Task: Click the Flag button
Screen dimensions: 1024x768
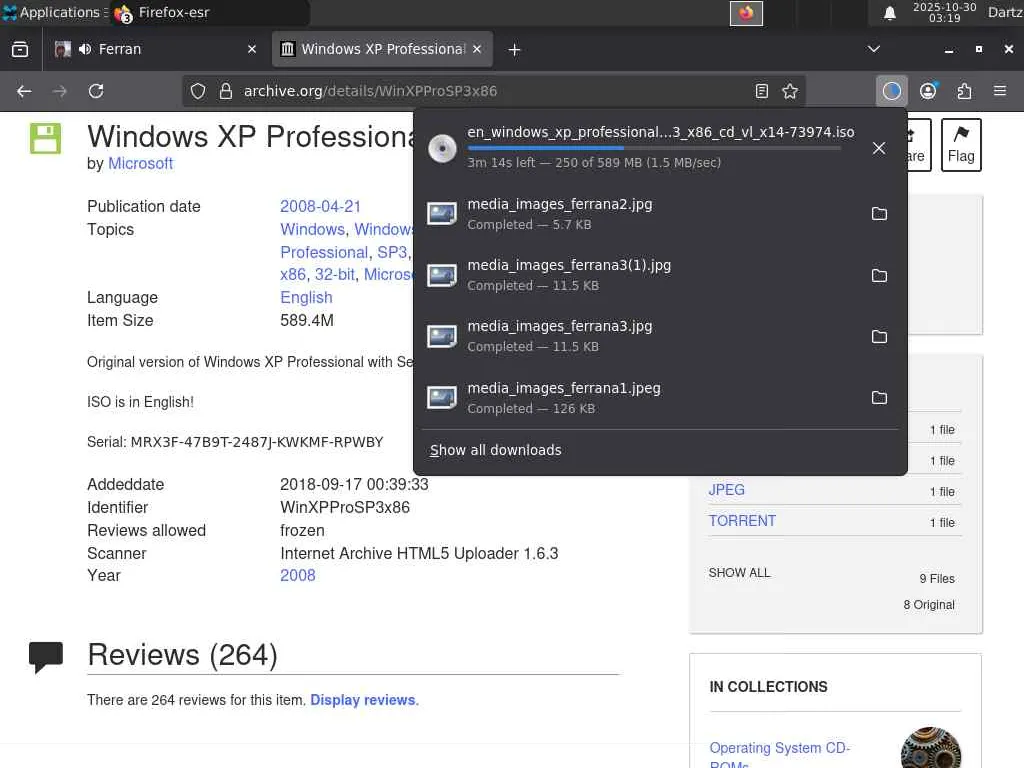Action: [961, 145]
